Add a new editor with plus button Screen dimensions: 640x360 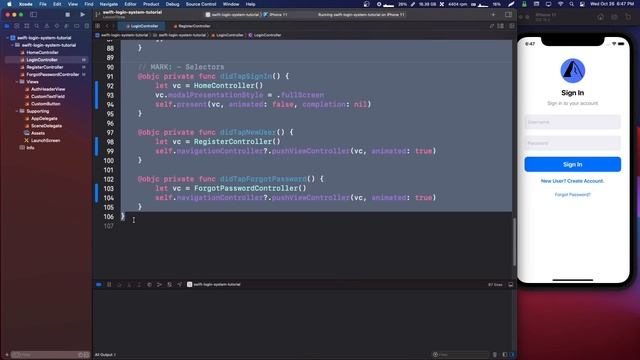493,15
